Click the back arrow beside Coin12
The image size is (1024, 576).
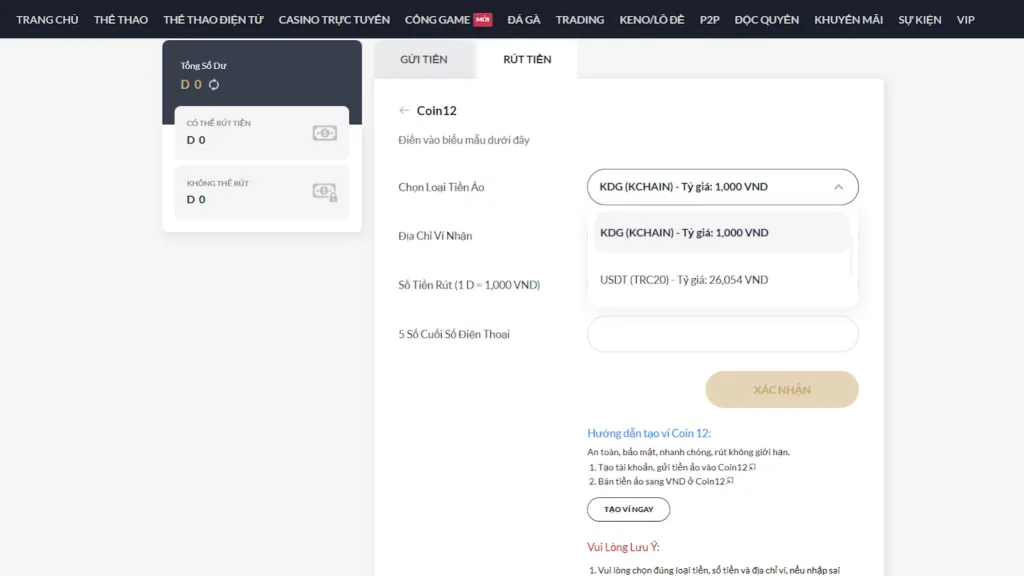point(404,111)
